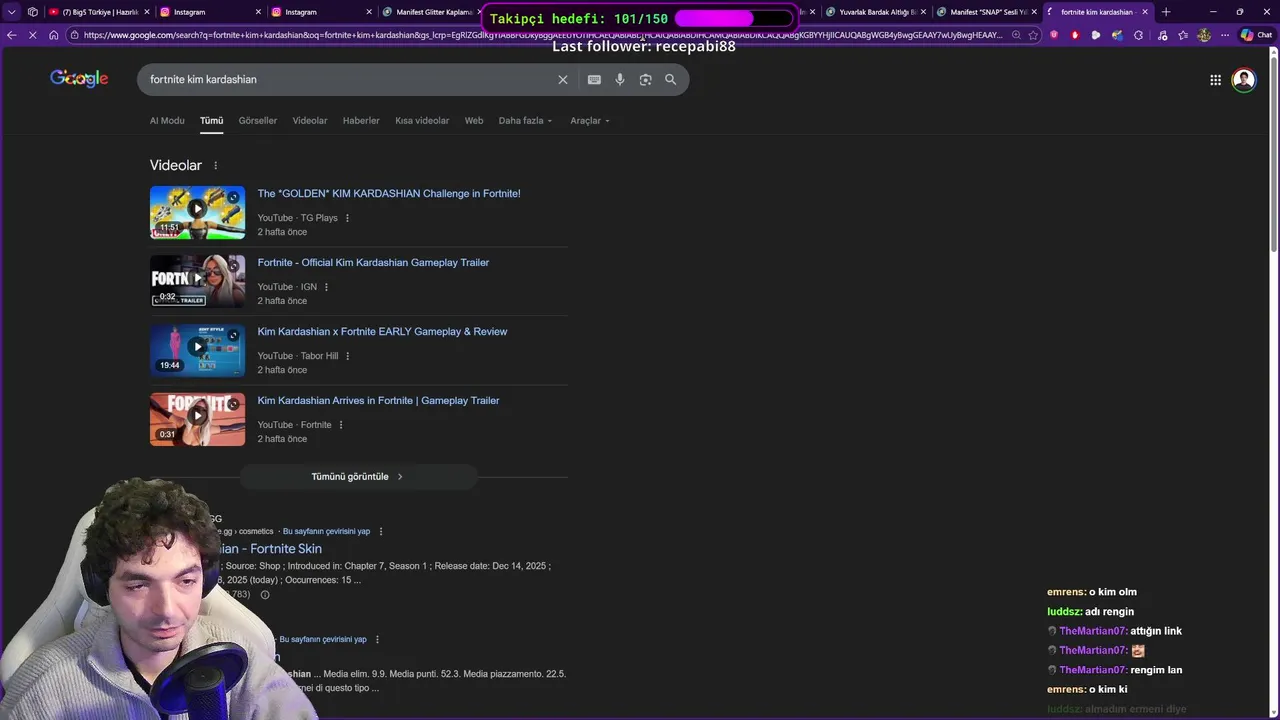Open the on-screen keyboard icon in search box

(594, 80)
